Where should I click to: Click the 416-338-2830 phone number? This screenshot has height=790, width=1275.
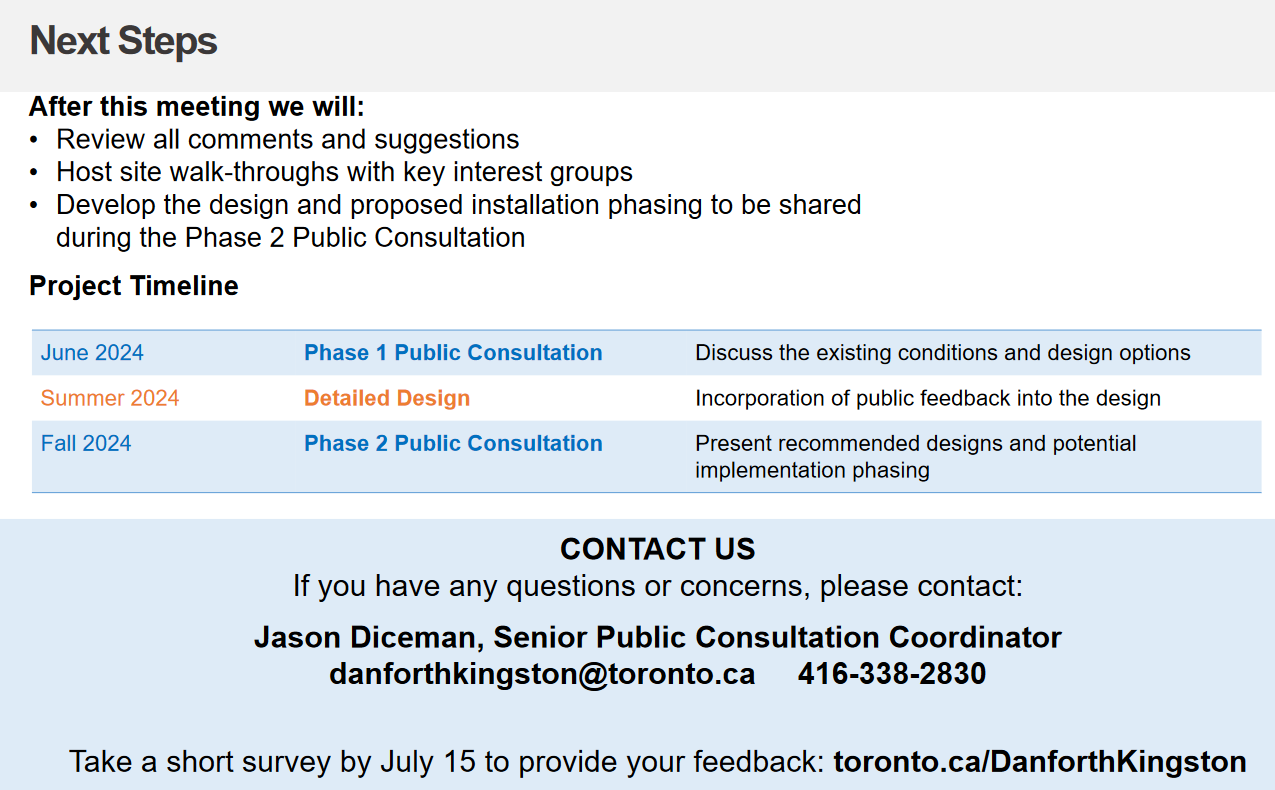[892, 674]
